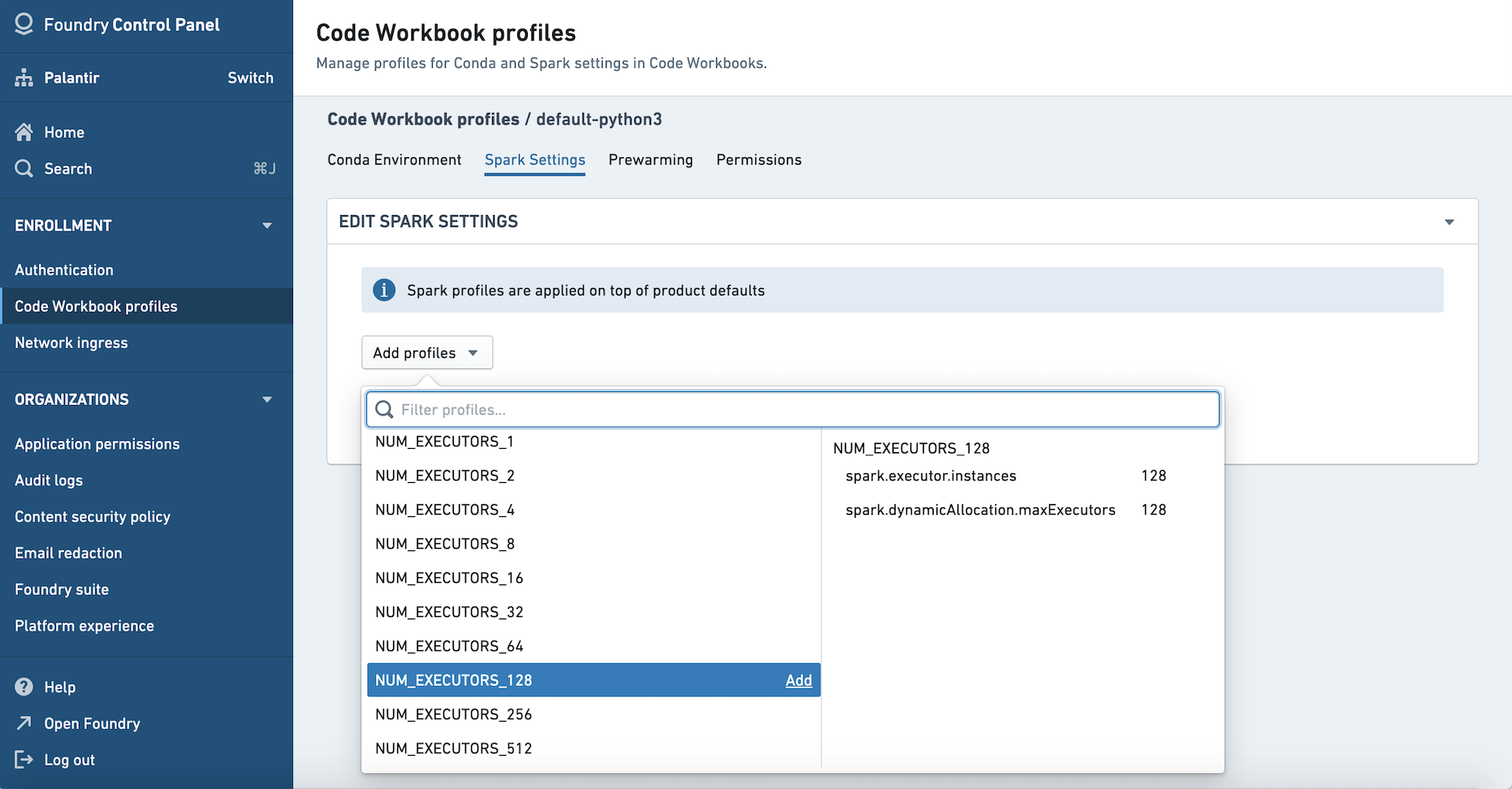Select NUM_EXECUTORS_64 profile
Viewport: 1512px width, 789px height.
point(594,646)
